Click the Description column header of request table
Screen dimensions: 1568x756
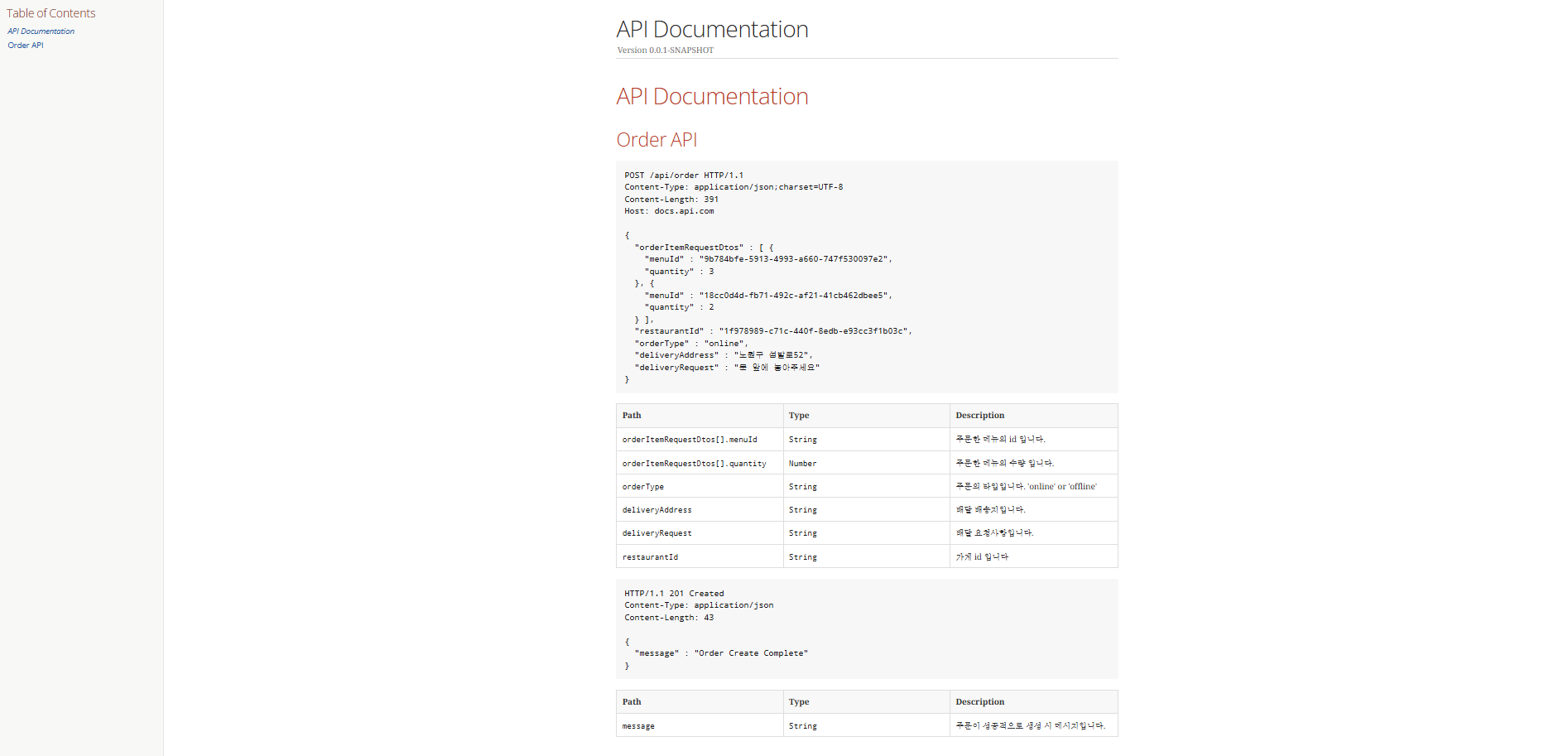[x=979, y=415]
